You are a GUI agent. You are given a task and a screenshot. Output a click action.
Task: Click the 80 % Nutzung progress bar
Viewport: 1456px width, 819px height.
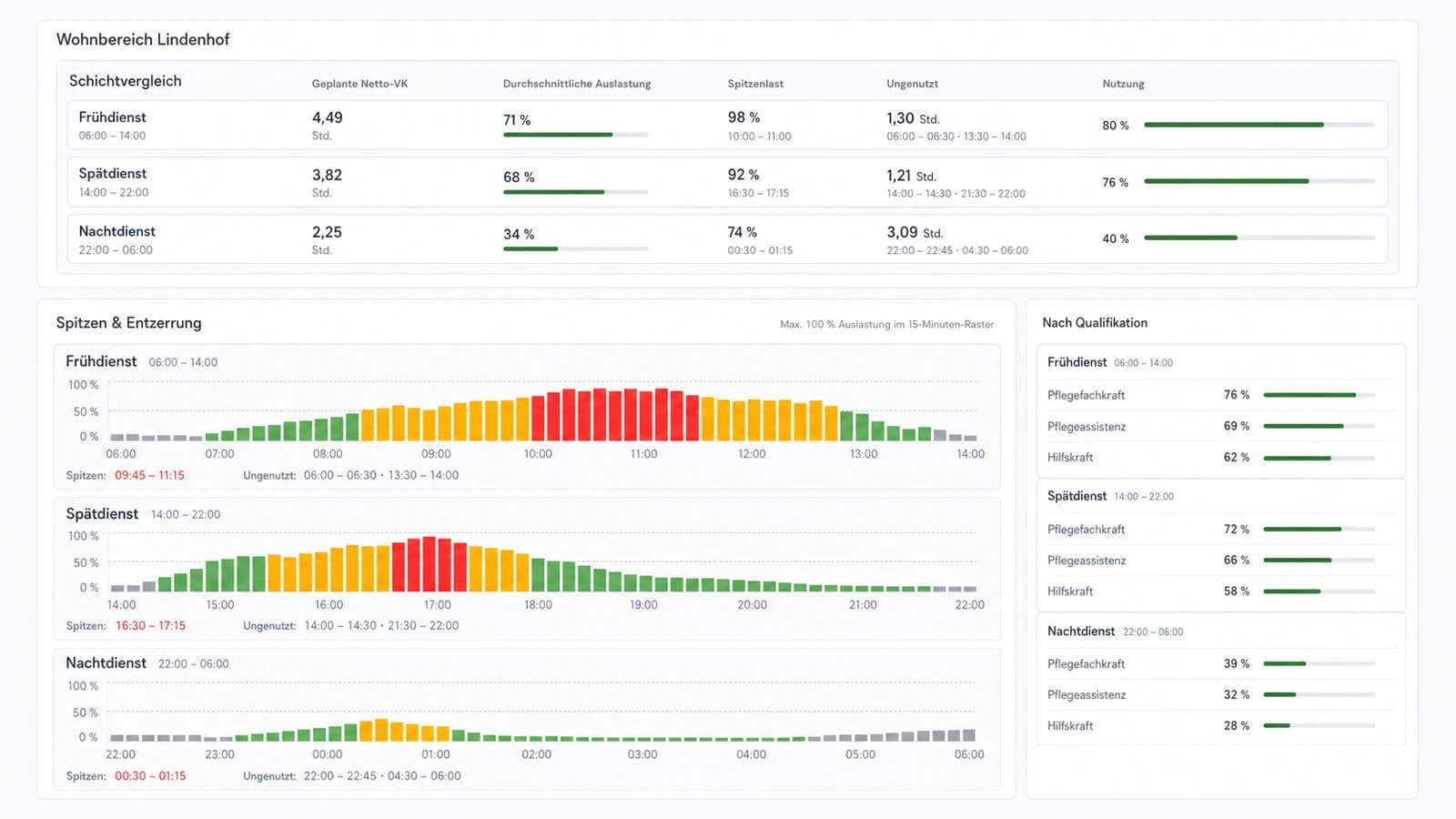point(1259,125)
